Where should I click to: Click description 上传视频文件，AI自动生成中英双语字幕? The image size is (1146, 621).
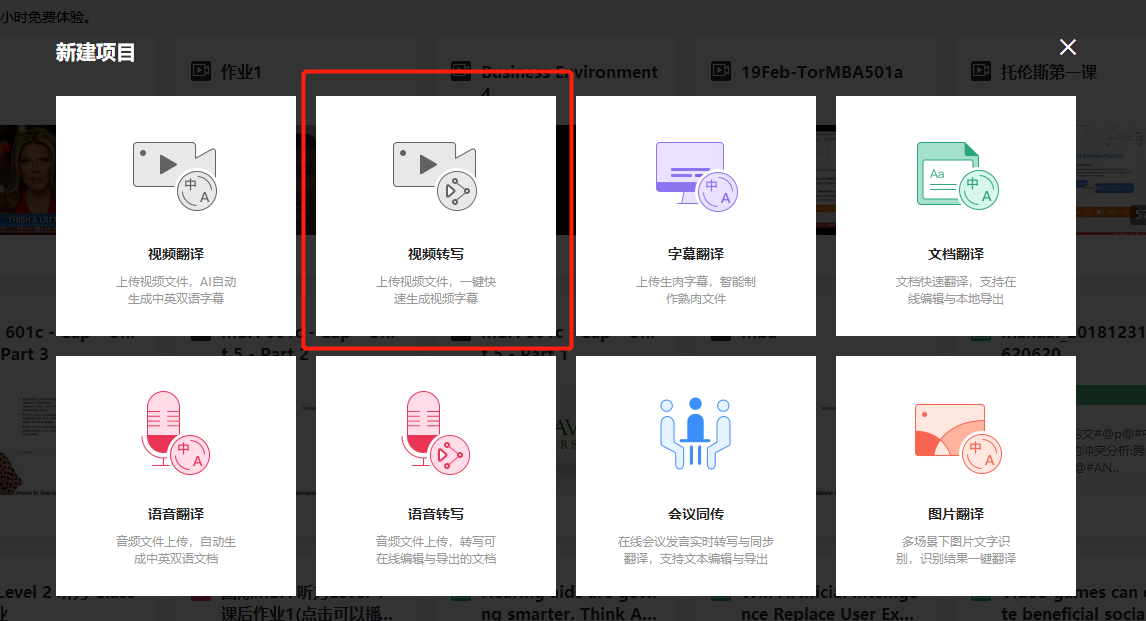point(176,290)
